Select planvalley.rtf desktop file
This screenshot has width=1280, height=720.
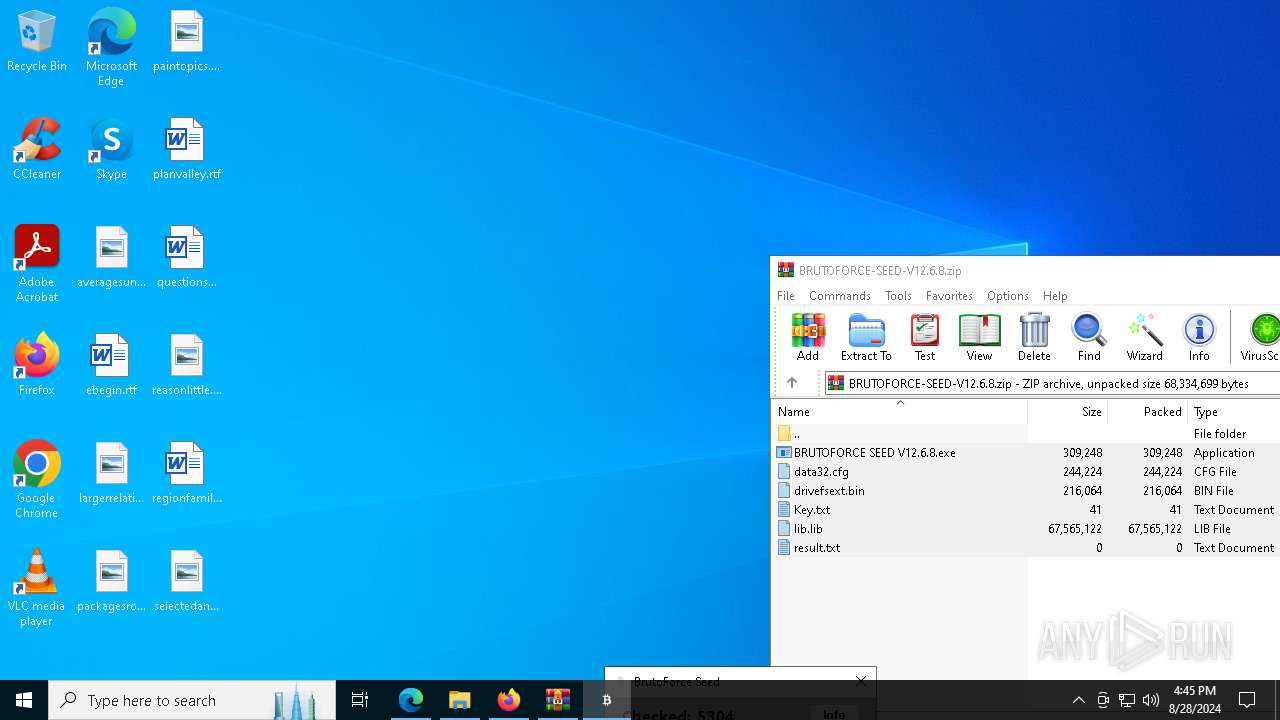(x=186, y=150)
